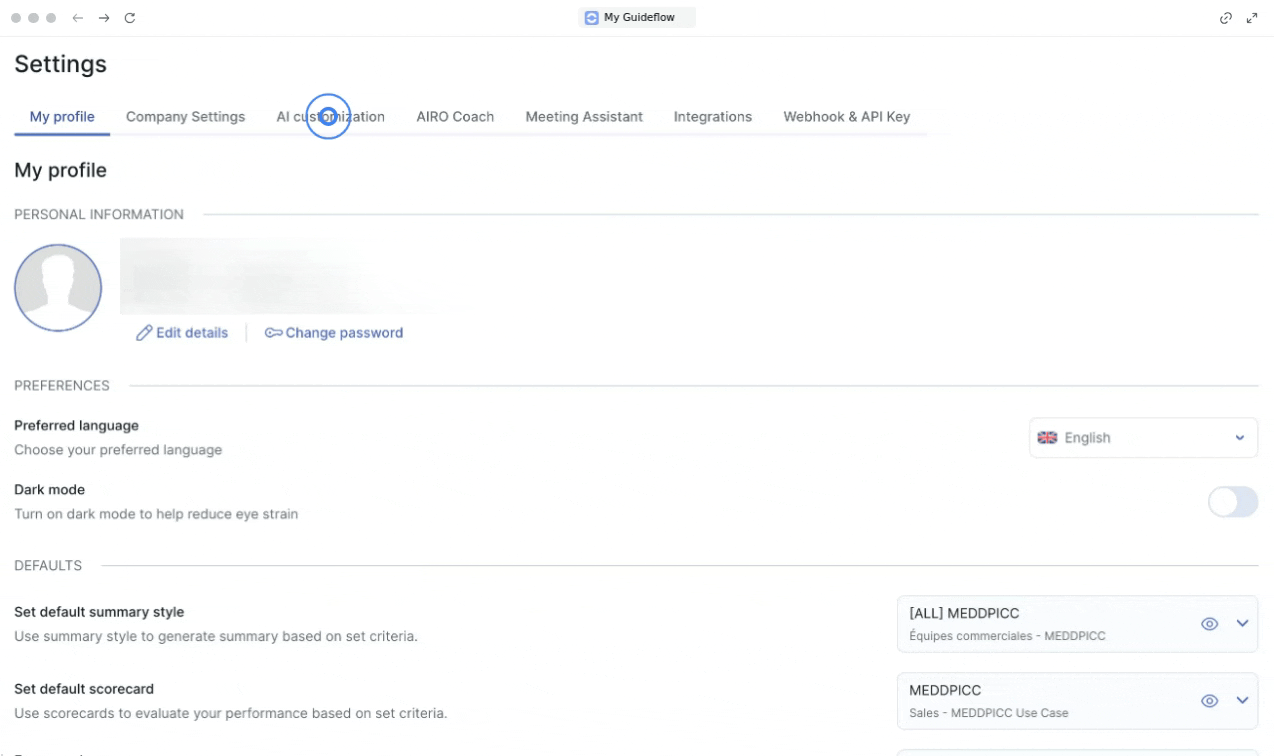
Task: Click the page reload icon
Action: [x=130, y=18]
